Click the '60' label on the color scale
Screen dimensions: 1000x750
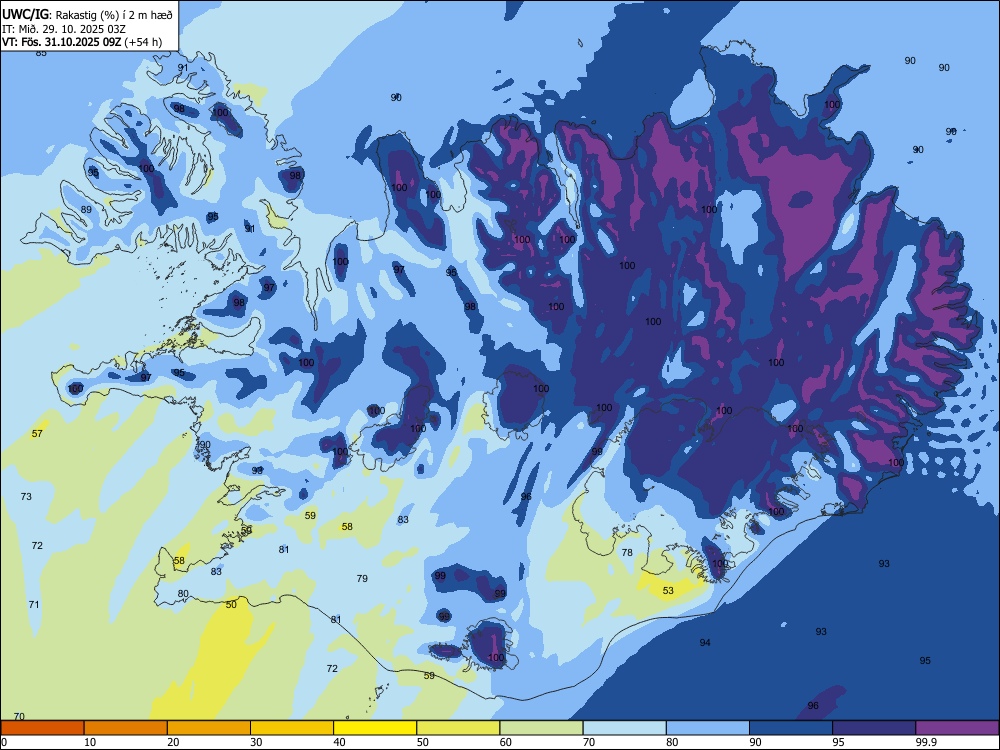point(506,742)
